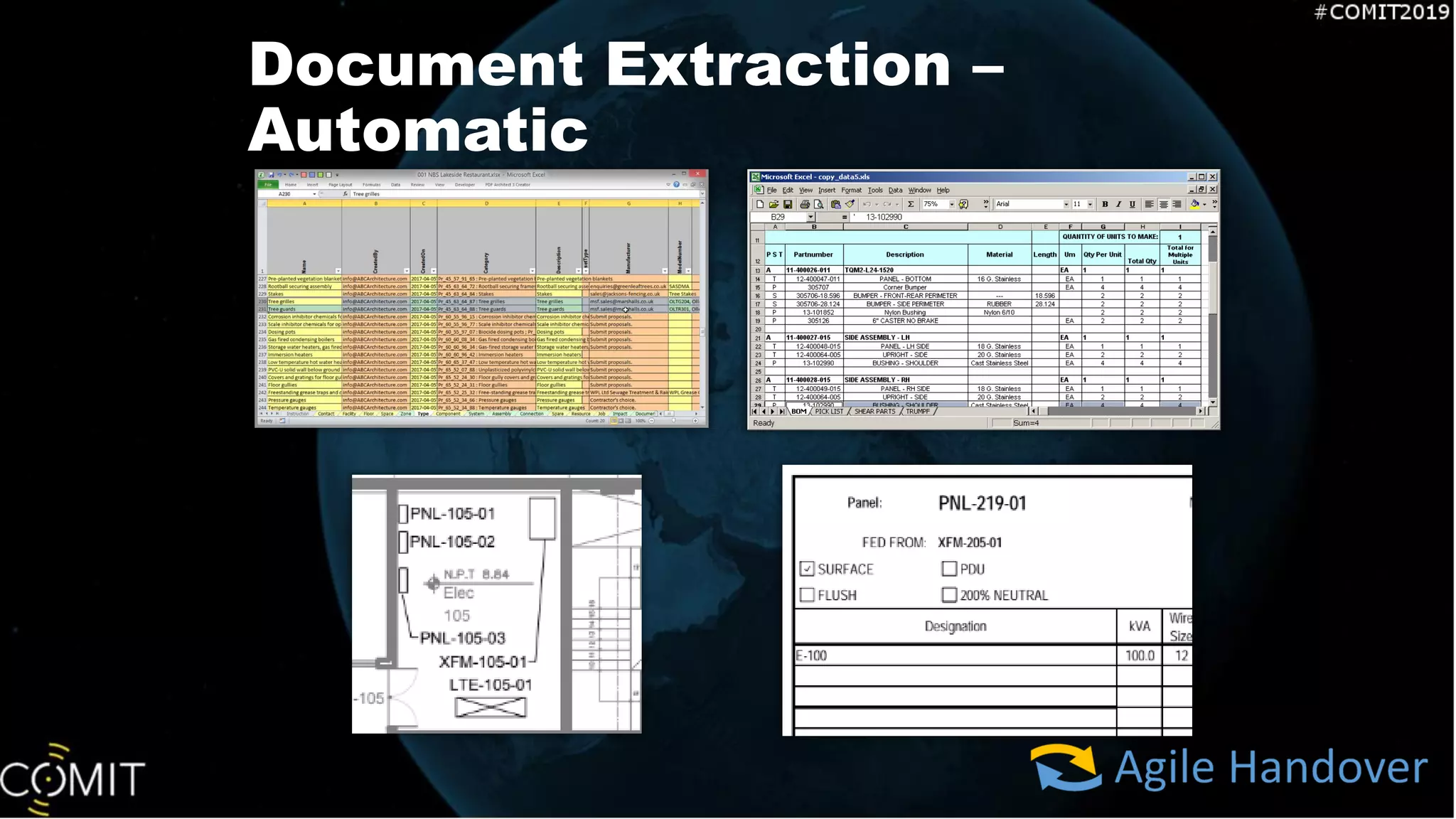Apply Align Left in copy_data5.xls toolbar
Viewport: 1456px width, 819px height.
click(x=1149, y=204)
